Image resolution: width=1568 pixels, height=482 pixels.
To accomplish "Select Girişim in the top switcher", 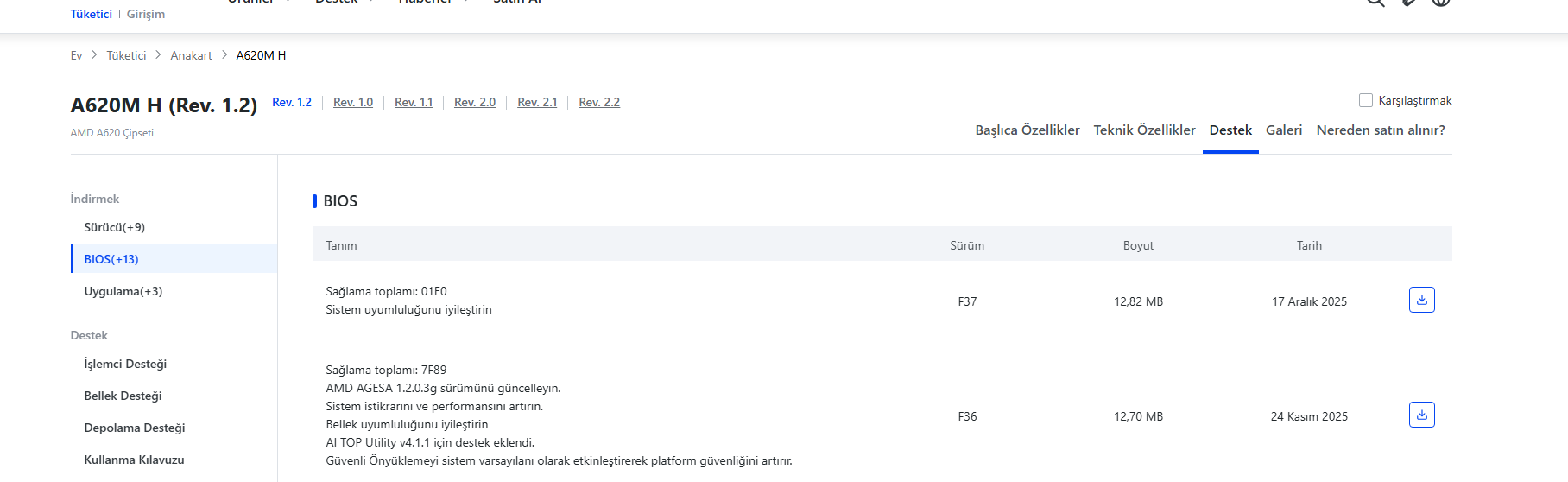I will coord(146,14).
